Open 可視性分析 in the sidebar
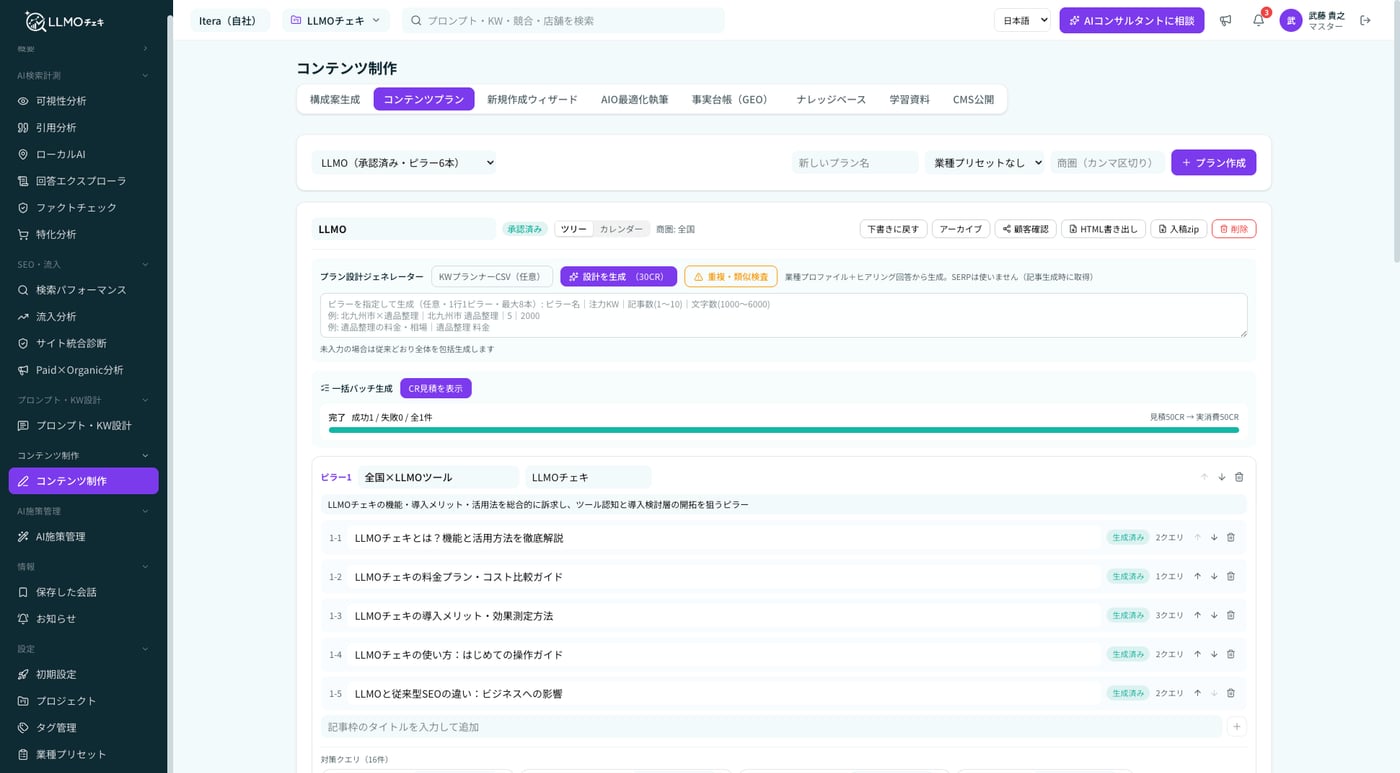The width and height of the screenshot is (1400, 773). point(83,101)
